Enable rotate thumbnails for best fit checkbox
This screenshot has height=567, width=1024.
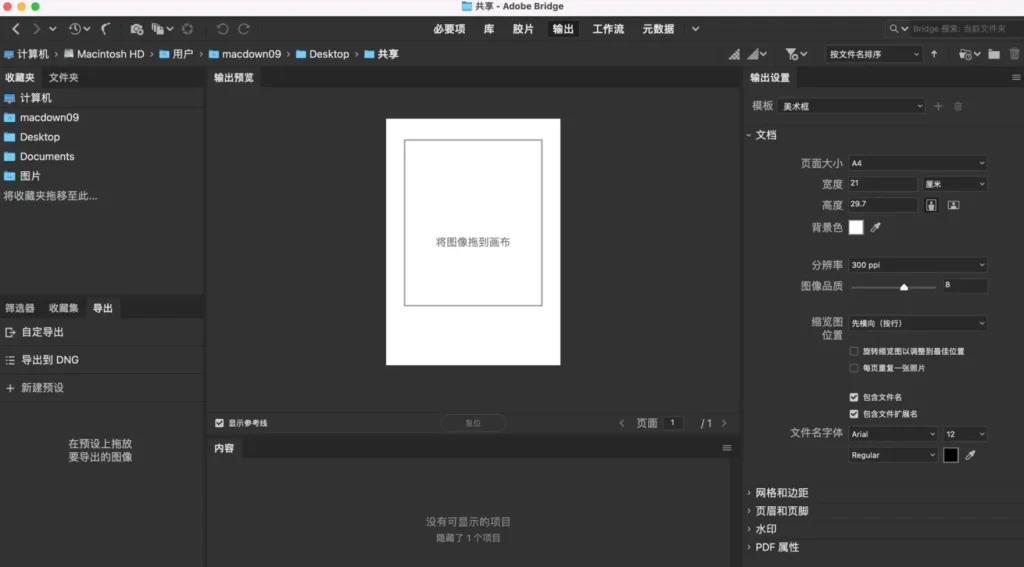pyautogui.click(x=853, y=352)
